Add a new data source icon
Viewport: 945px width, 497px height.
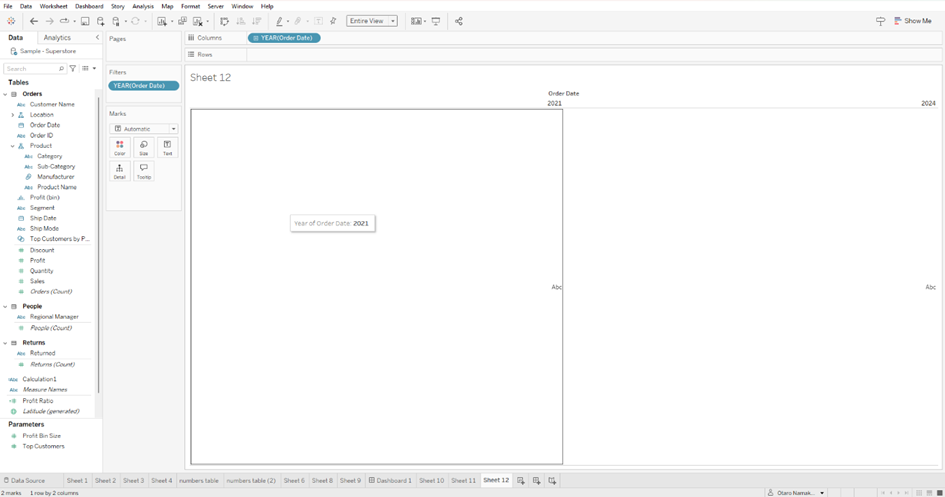(101, 21)
